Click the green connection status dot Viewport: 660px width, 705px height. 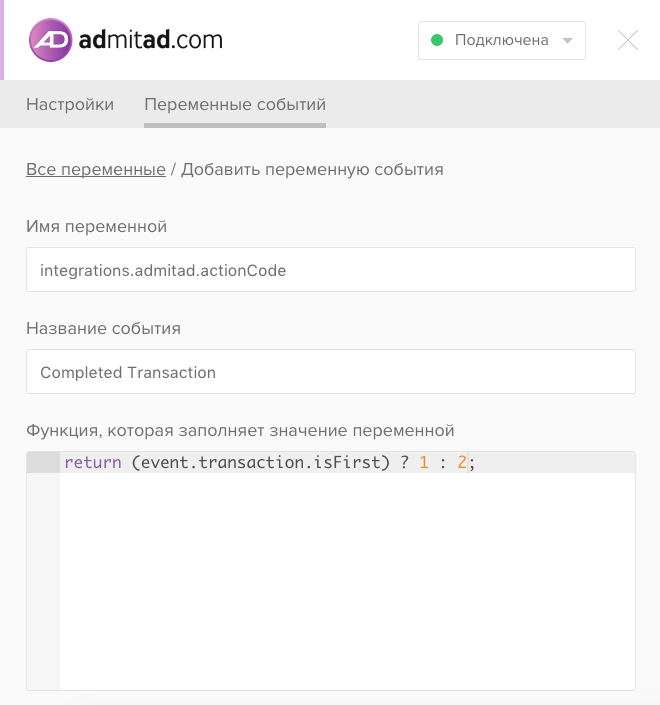point(437,40)
